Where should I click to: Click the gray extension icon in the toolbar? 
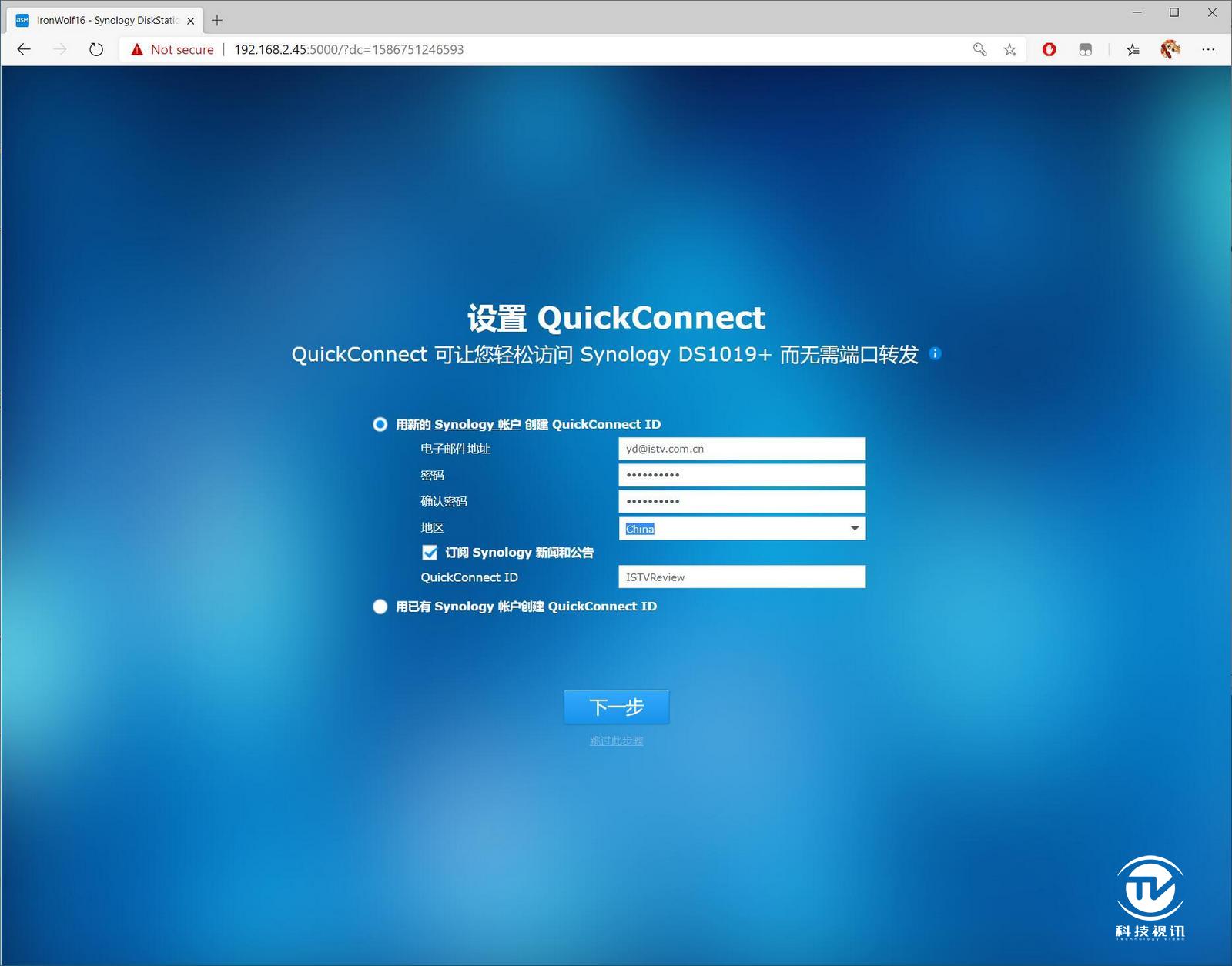[x=1085, y=49]
